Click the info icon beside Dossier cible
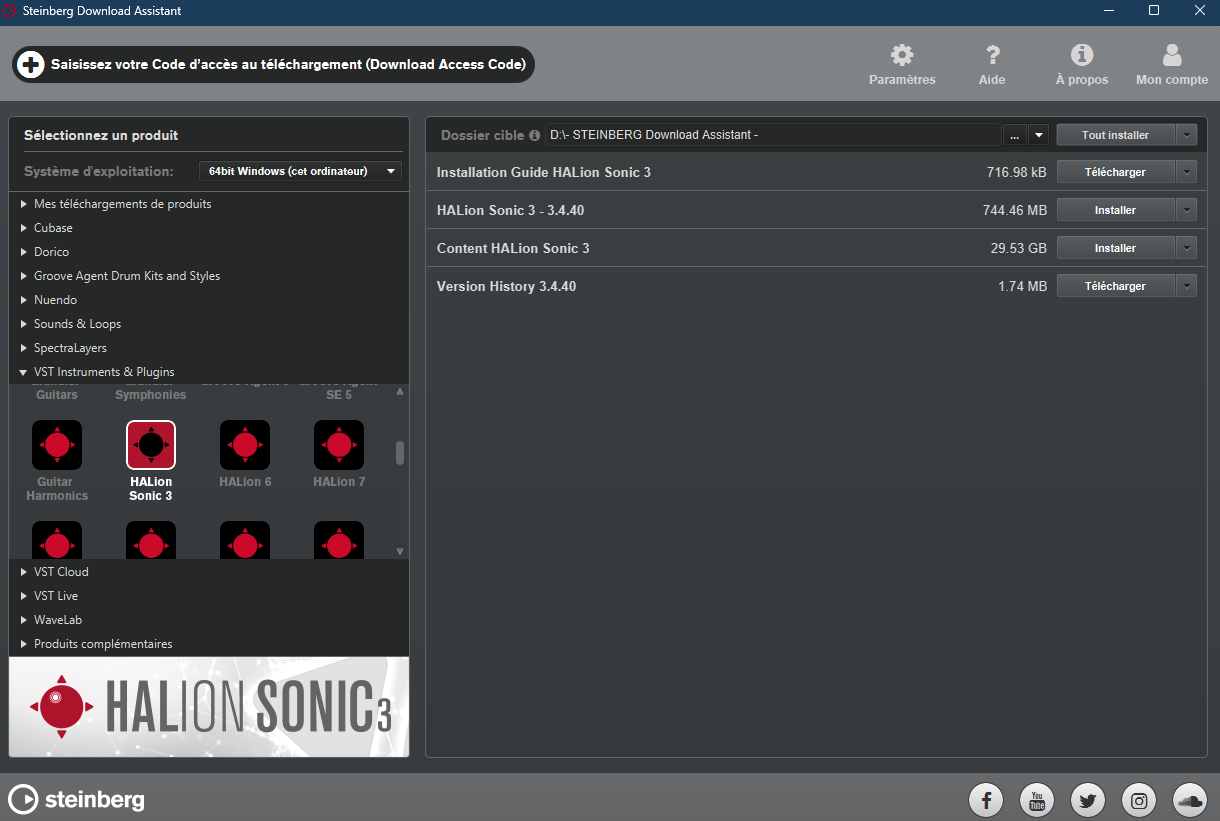Image resolution: width=1220 pixels, height=821 pixels. tap(535, 135)
